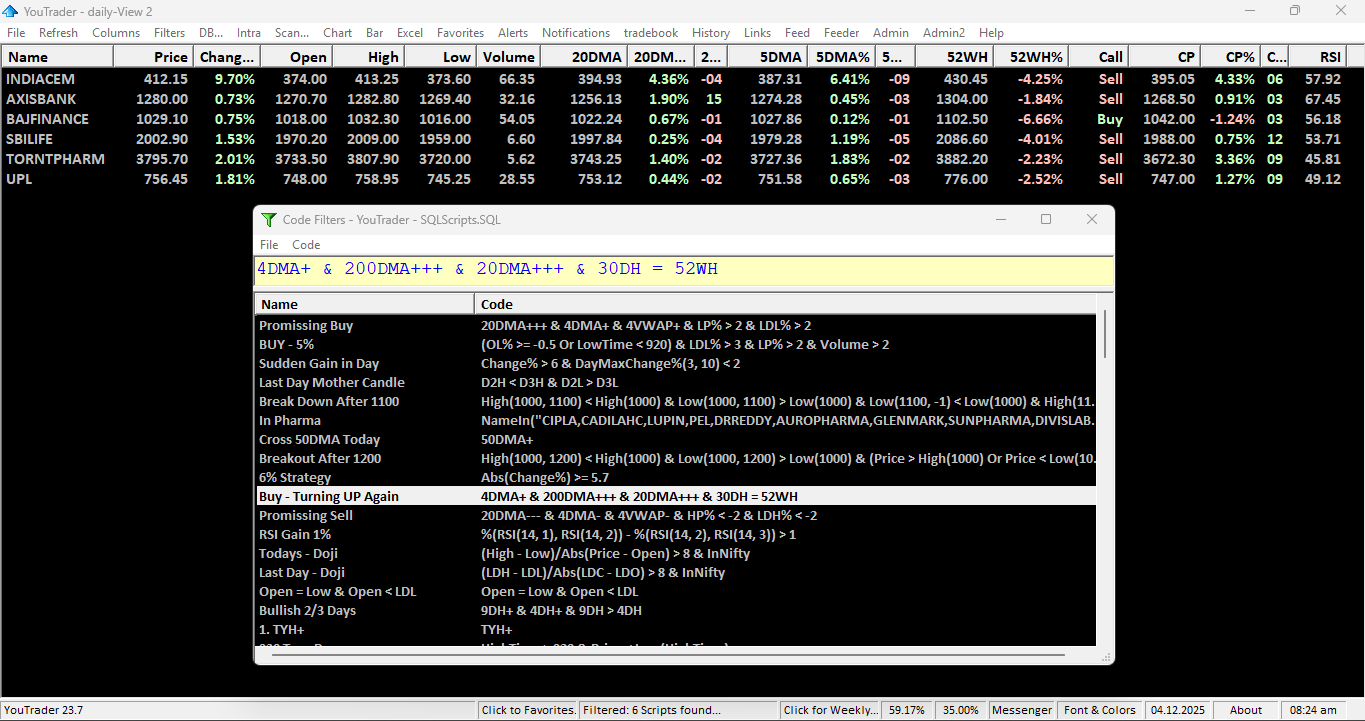Click the Name column header in Code Filters
Image resolution: width=1365 pixels, height=721 pixels.
tap(364, 304)
